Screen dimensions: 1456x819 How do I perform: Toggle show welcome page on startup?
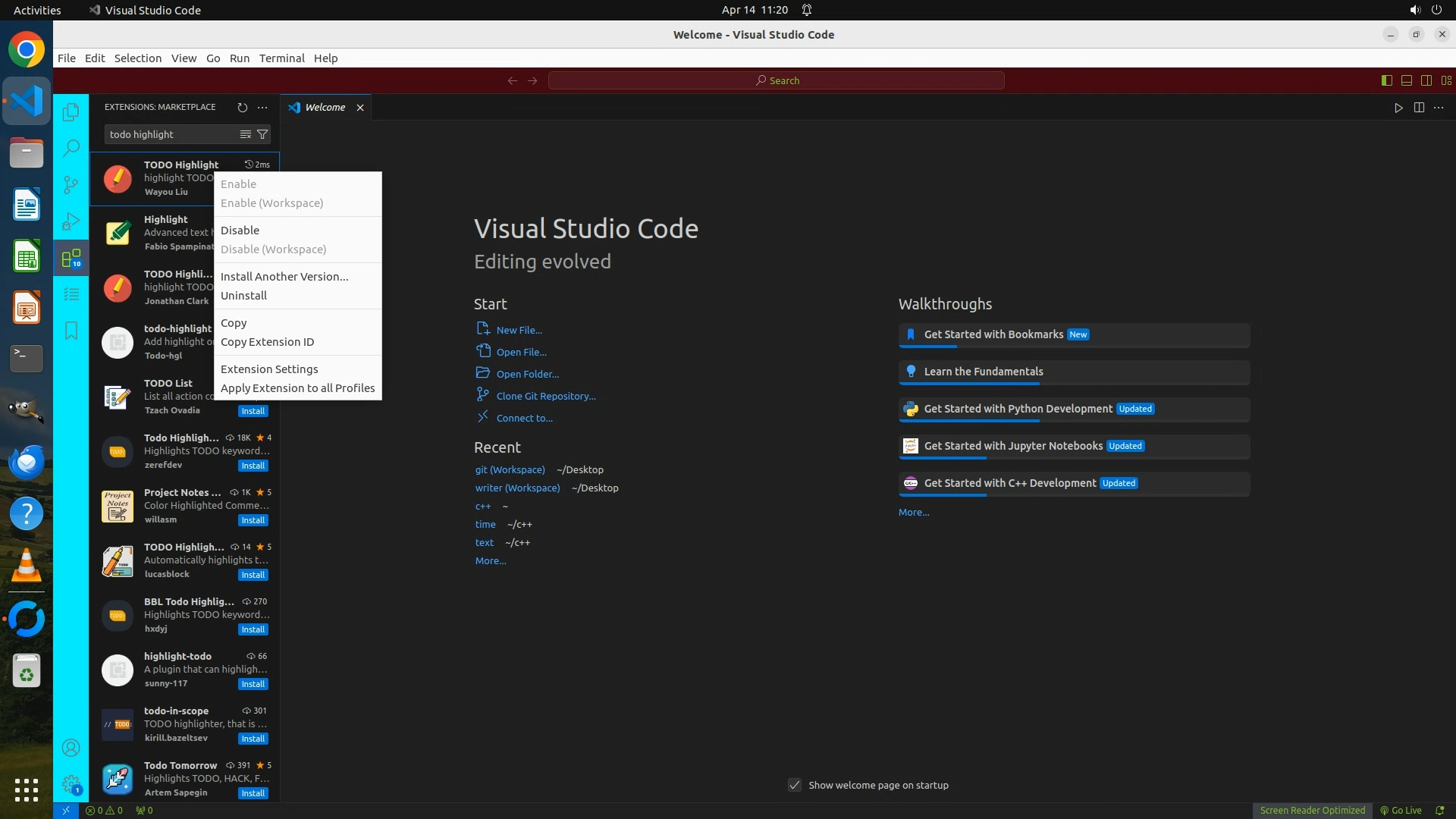pyautogui.click(x=794, y=785)
